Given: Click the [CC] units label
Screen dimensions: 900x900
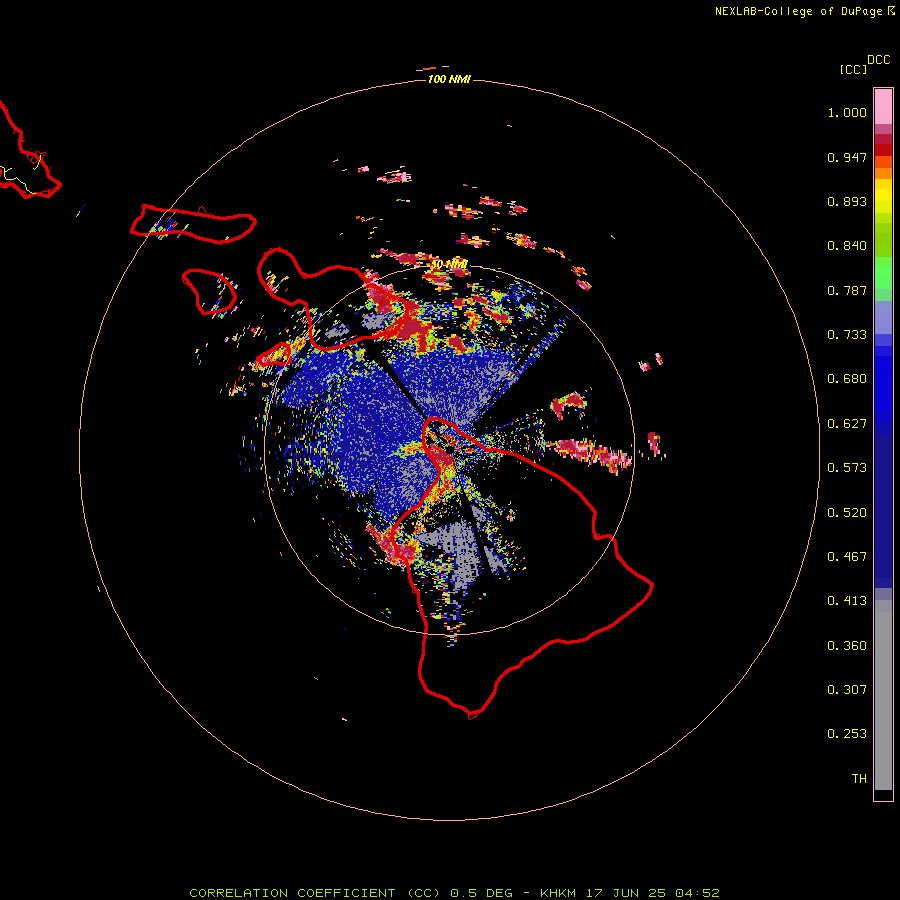Looking at the screenshot, I should click(853, 69).
